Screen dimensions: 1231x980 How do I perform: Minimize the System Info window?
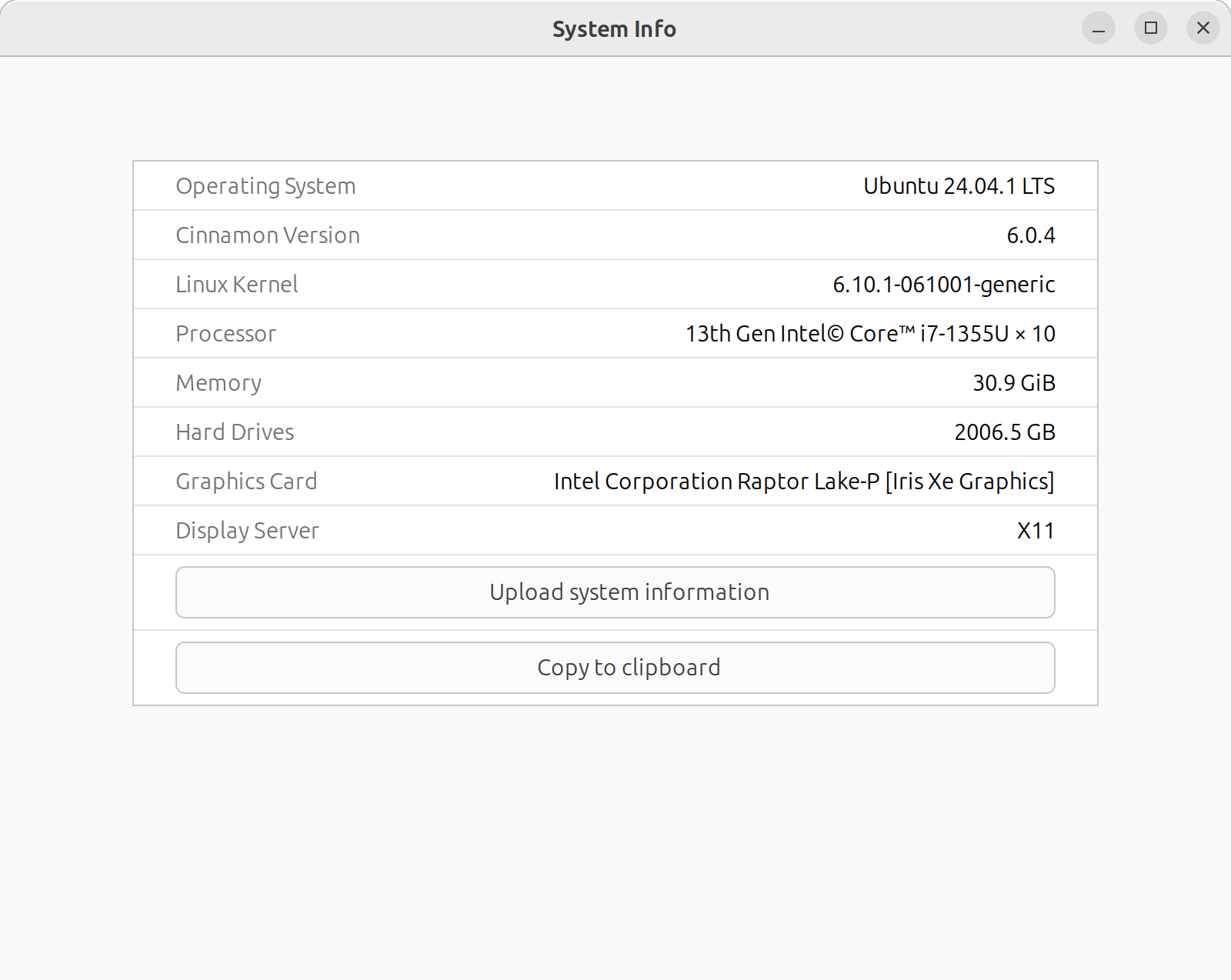(x=1099, y=28)
